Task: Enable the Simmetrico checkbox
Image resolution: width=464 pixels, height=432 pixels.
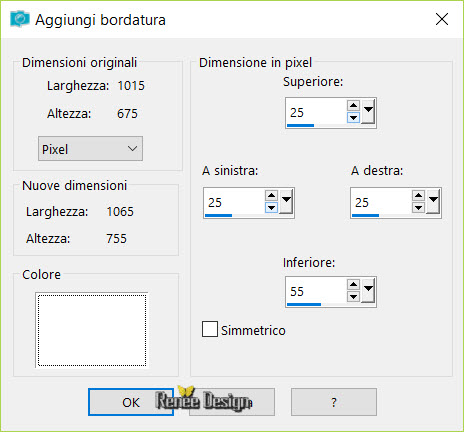Action: 210,329
